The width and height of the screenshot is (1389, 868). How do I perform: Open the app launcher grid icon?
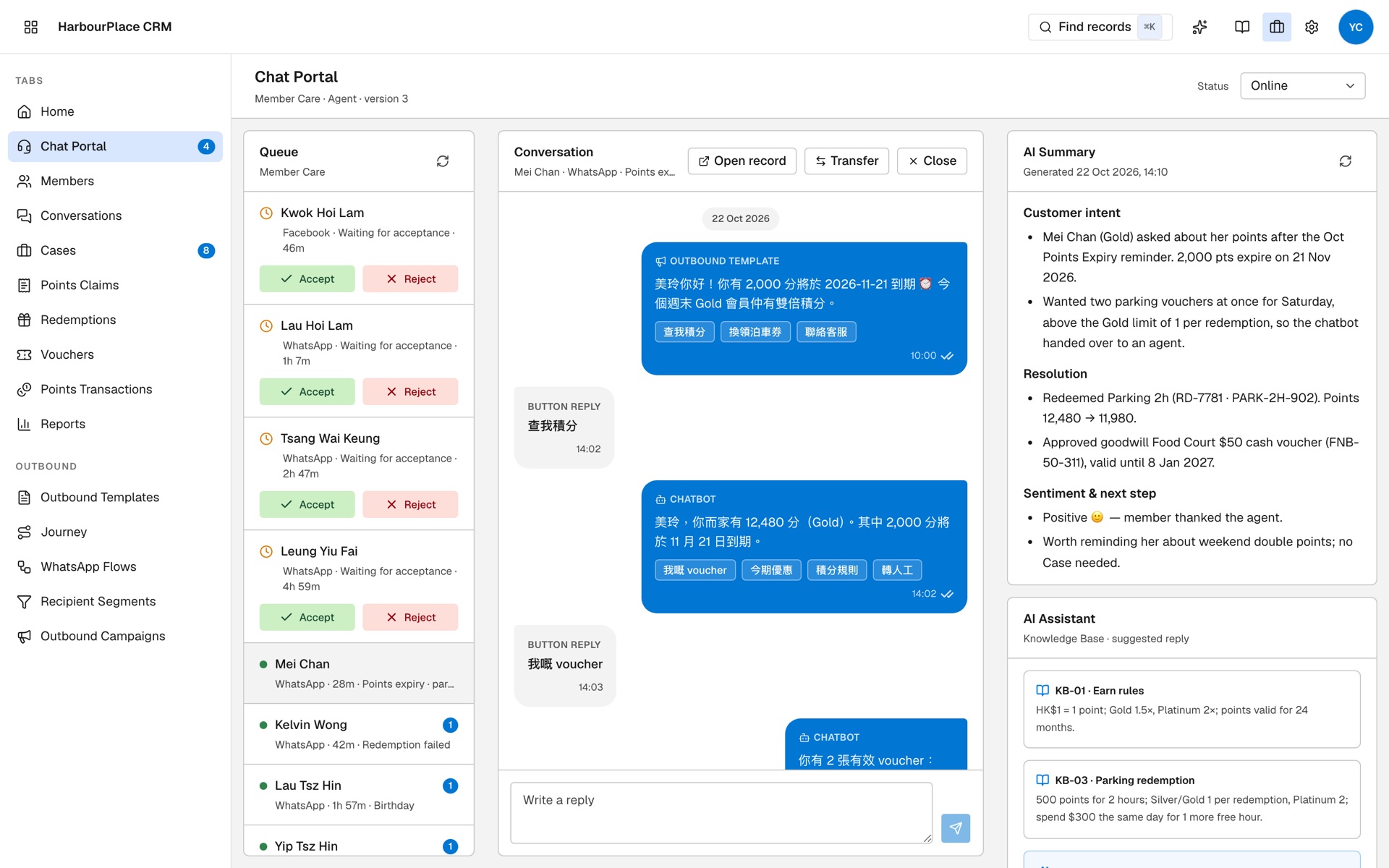30,27
